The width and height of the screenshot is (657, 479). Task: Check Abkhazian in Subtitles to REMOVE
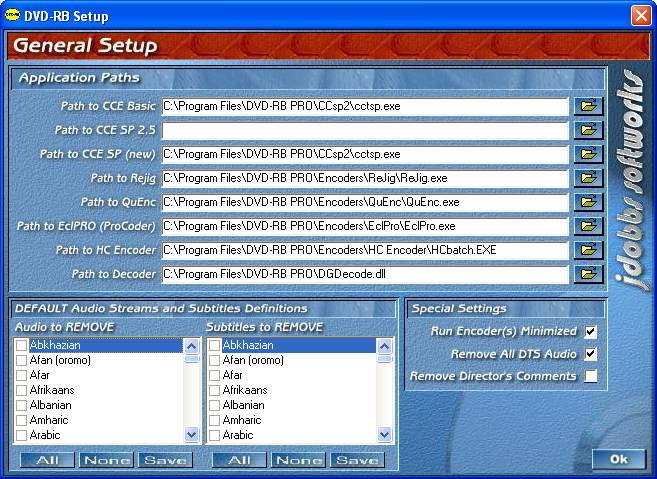click(x=215, y=345)
